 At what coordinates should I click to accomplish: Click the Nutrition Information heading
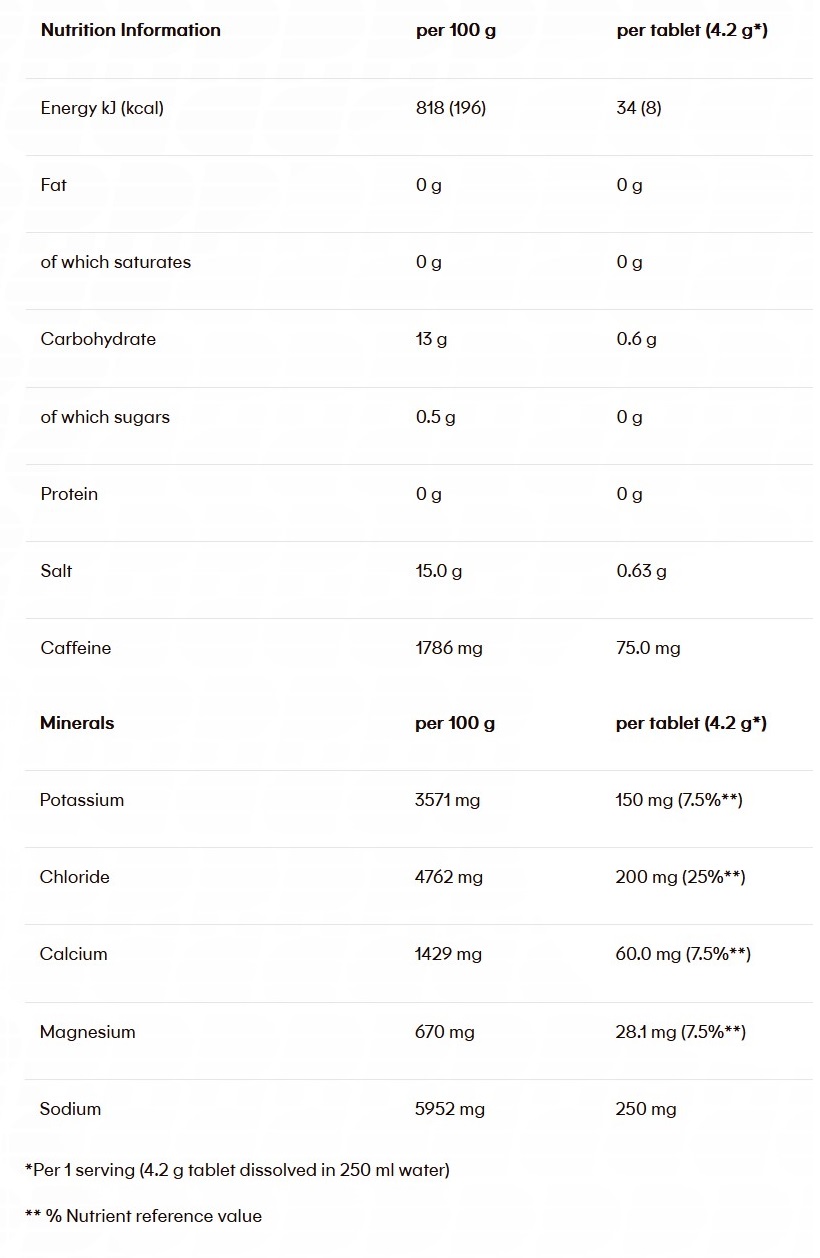point(130,30)
